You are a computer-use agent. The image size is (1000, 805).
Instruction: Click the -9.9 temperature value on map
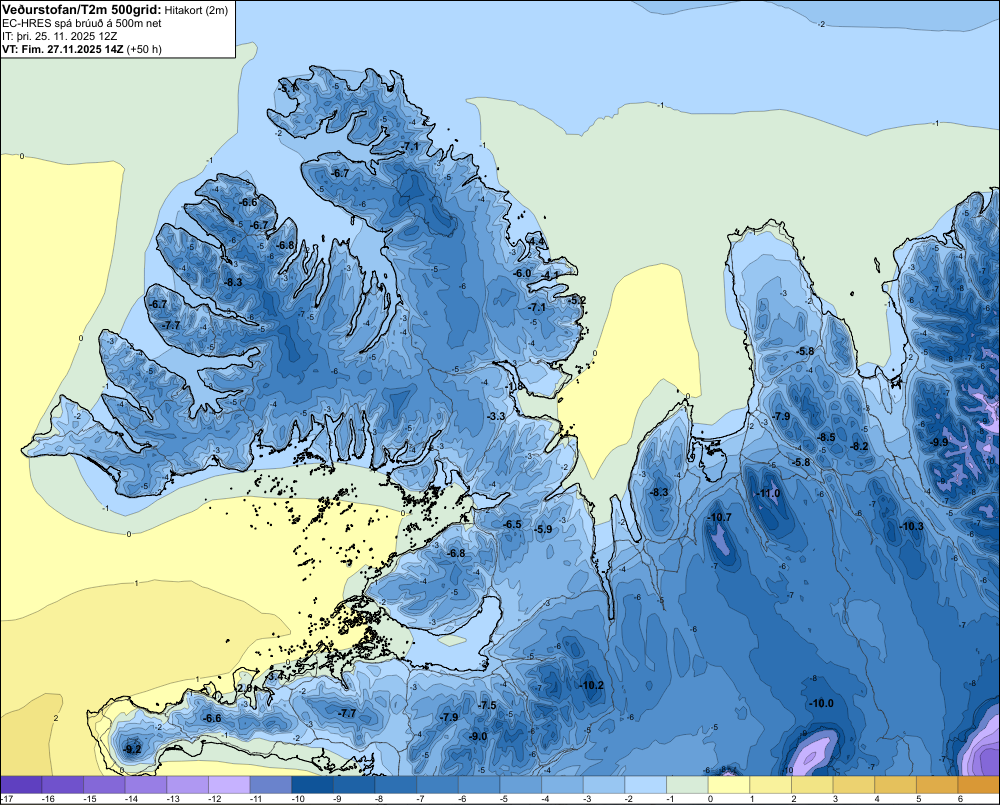point(940,442)
